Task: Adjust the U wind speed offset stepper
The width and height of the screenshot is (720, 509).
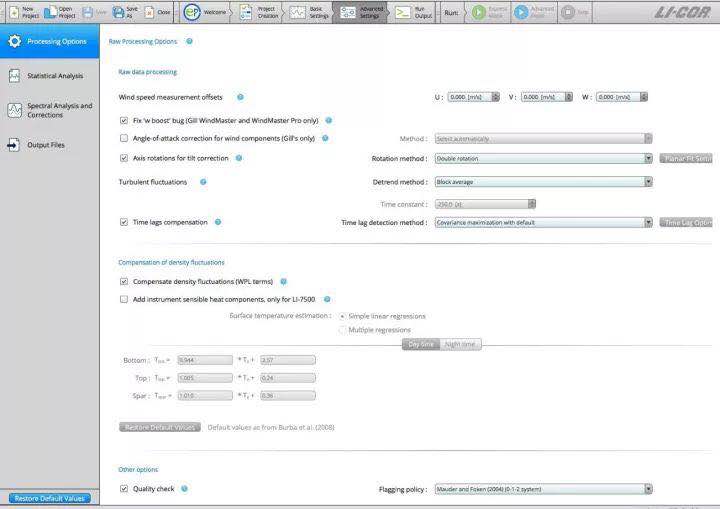Action: click(495, 97)
